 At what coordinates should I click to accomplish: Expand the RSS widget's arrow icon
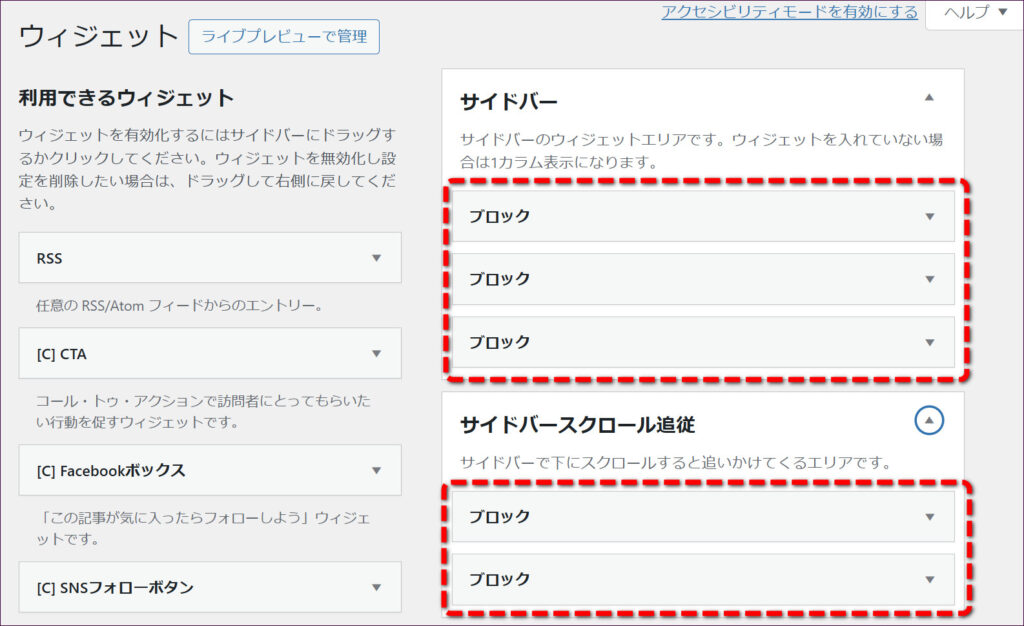[x=377, y=258]
